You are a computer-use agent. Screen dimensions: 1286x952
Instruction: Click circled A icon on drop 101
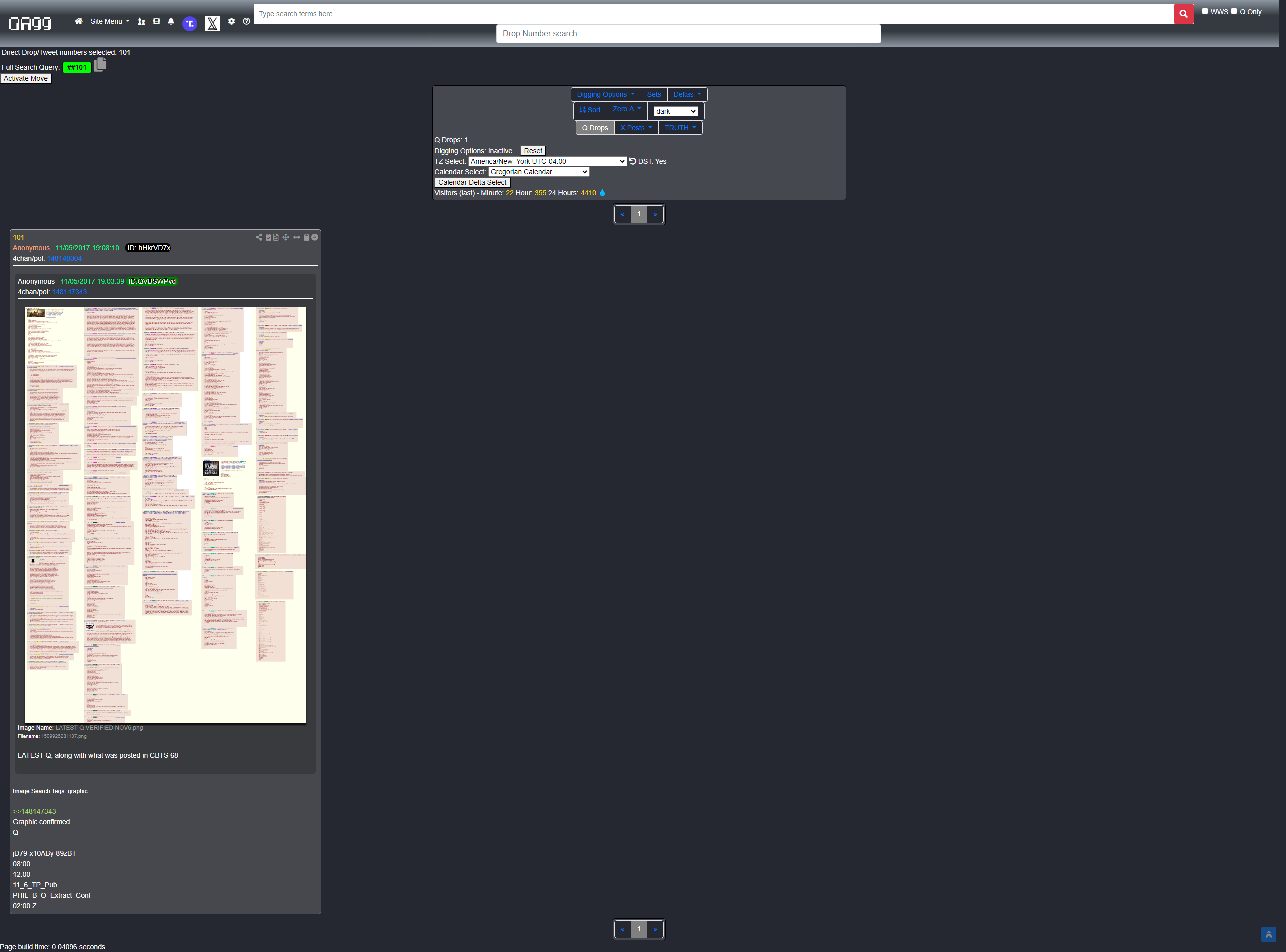[315, 237]
